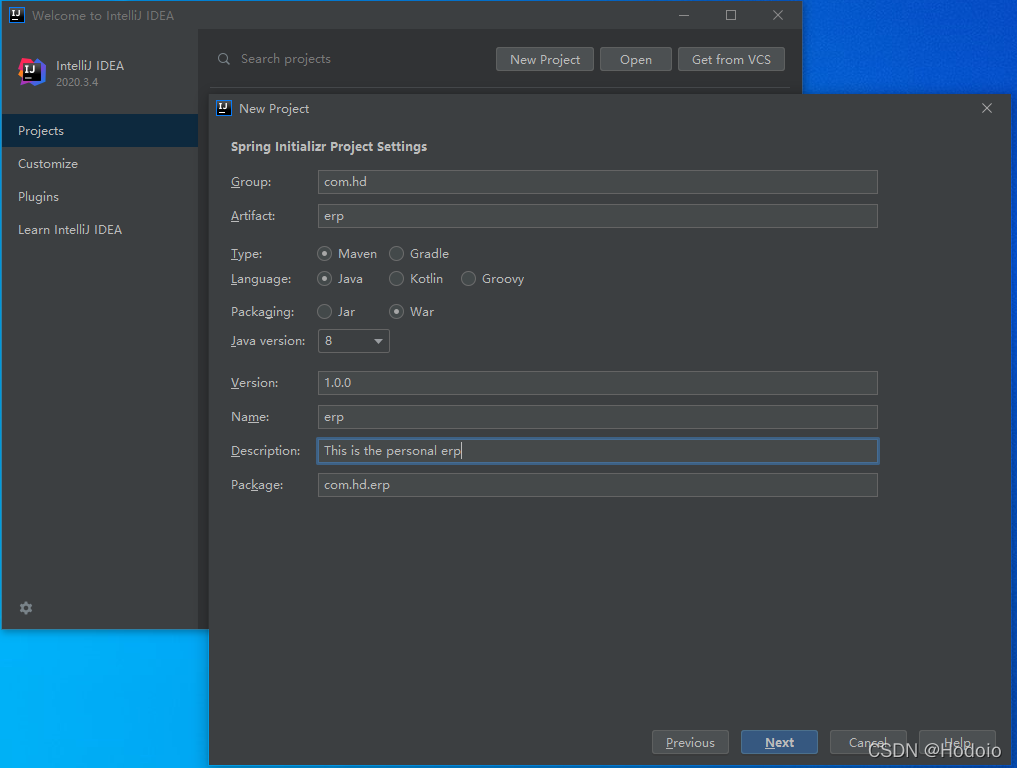
Task: Click the Spring Initializr Project Settings heading
Action: click(x=329, y=147)
